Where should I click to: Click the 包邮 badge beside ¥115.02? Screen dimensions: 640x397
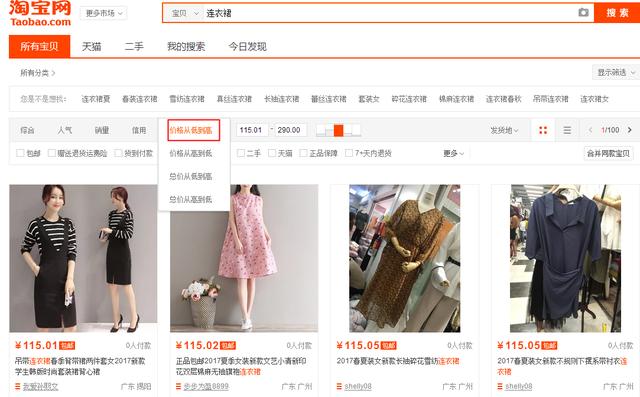coord(228,346)
